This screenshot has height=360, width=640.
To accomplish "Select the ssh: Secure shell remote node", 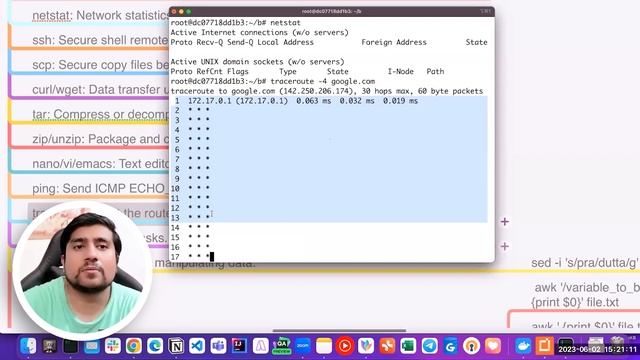I will point(100,40).
